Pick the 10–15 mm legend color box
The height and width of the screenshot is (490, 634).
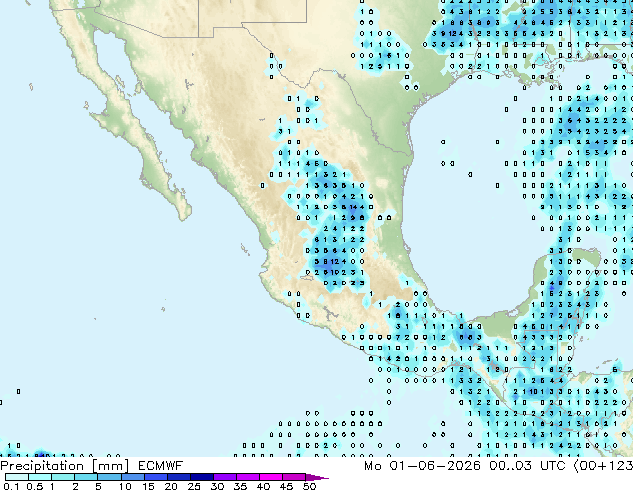click(x=133, y=477)
